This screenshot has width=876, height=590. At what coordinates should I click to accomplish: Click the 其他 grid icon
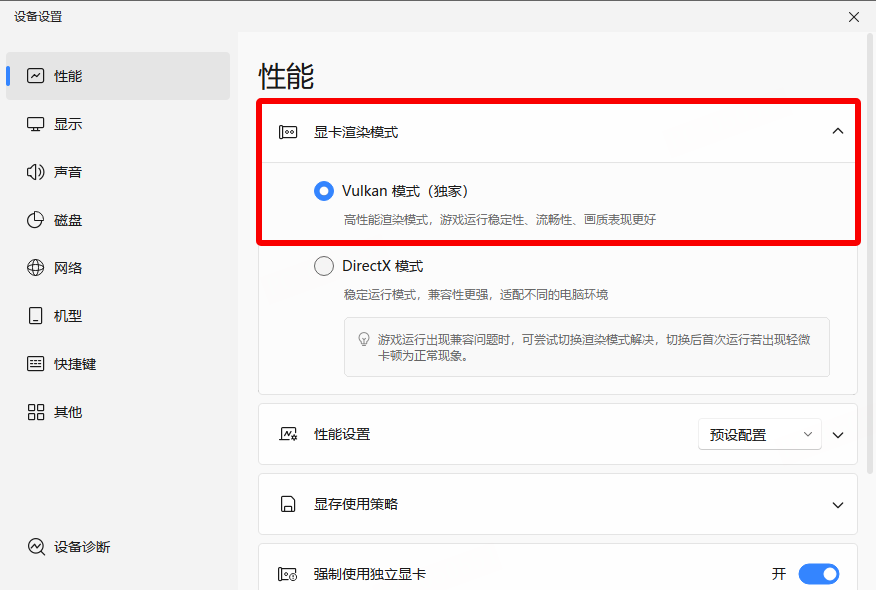36,412
